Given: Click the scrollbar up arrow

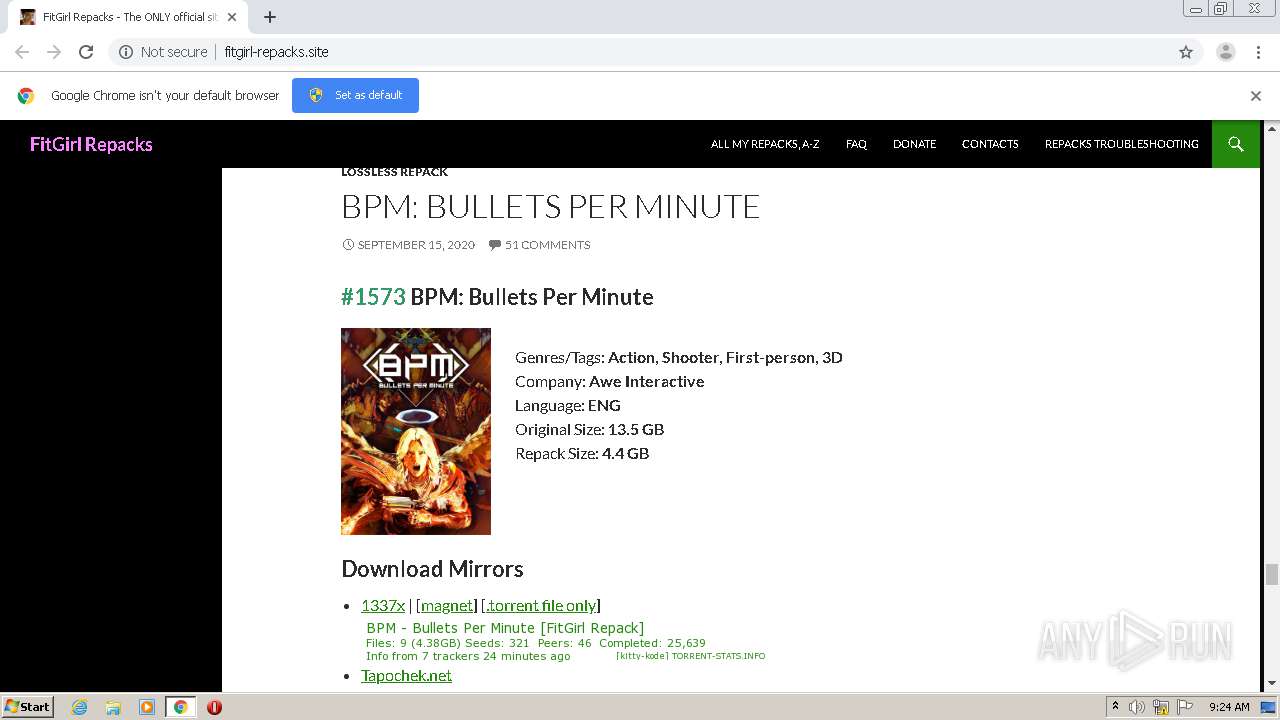Looking at the screenshot, I should [x=1272, y=128].
